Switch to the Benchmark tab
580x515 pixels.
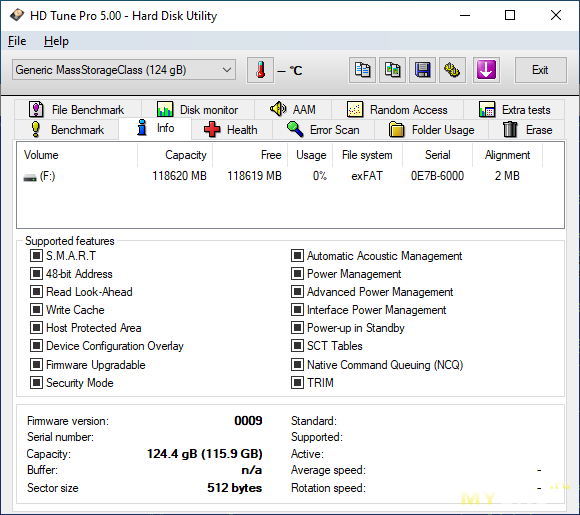click(x=67, y=130)
